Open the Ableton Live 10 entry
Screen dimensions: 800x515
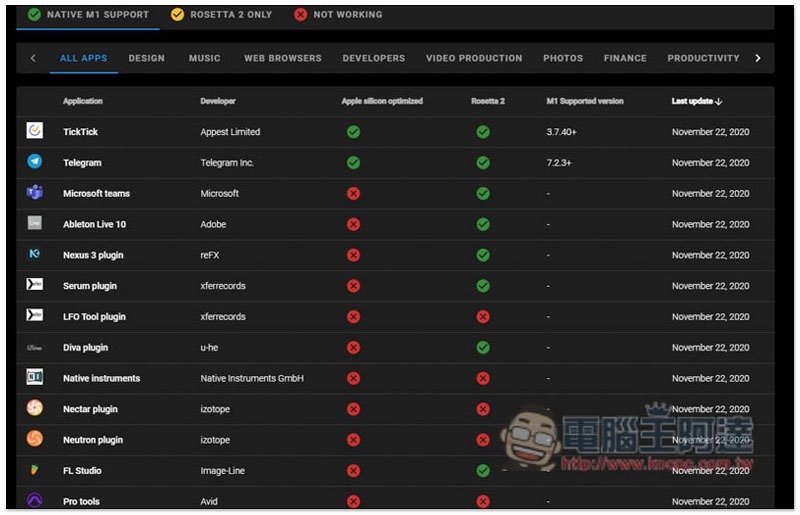94,224
